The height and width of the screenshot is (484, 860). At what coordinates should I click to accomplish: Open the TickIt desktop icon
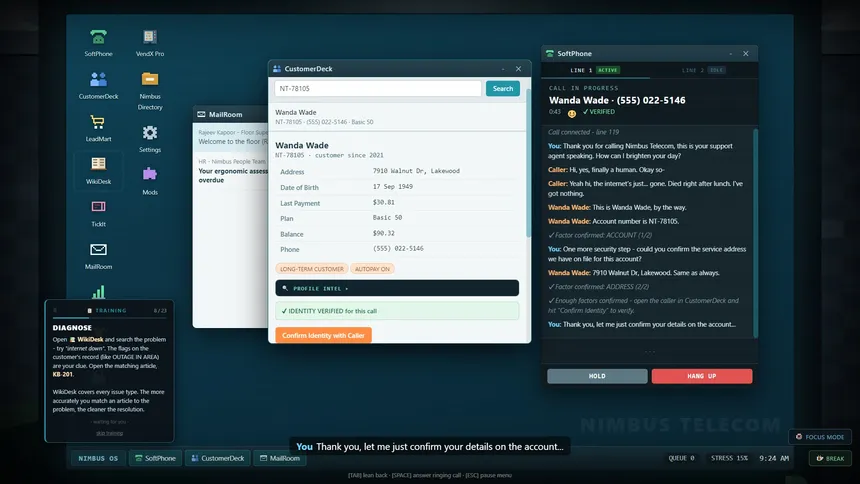(x=98, y=213)
